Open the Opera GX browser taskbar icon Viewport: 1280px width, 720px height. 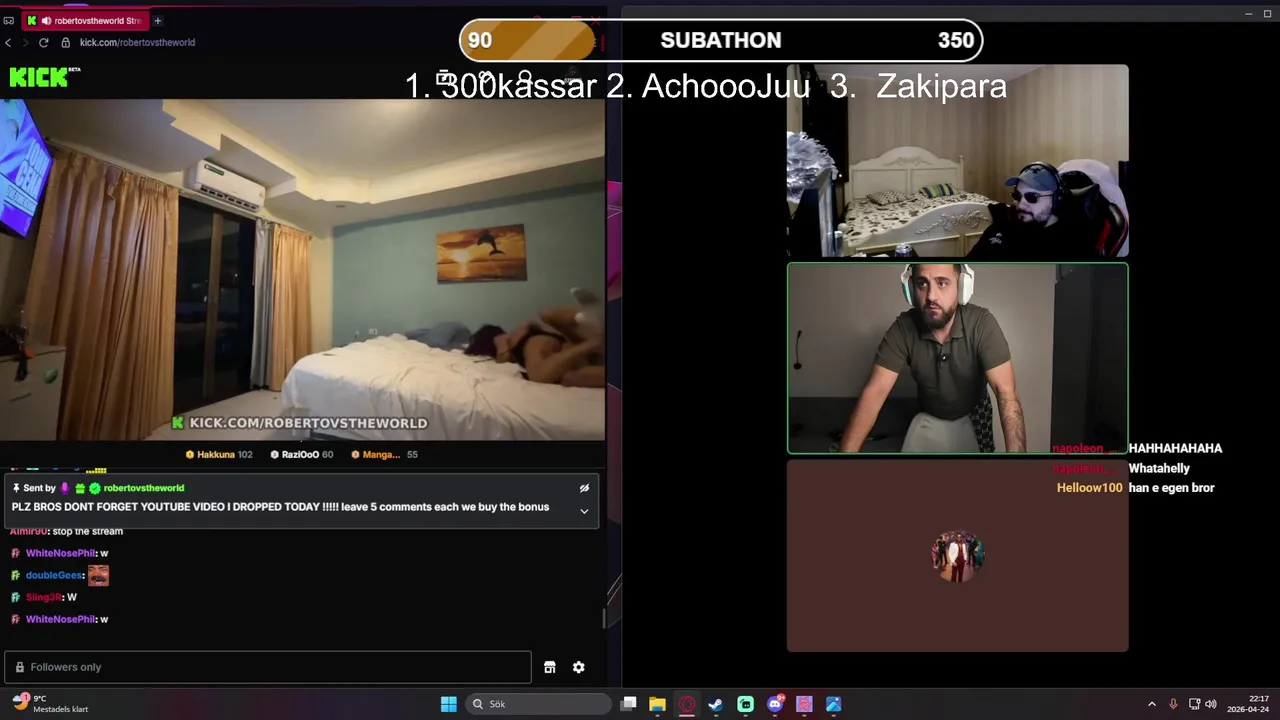point(687,704)
